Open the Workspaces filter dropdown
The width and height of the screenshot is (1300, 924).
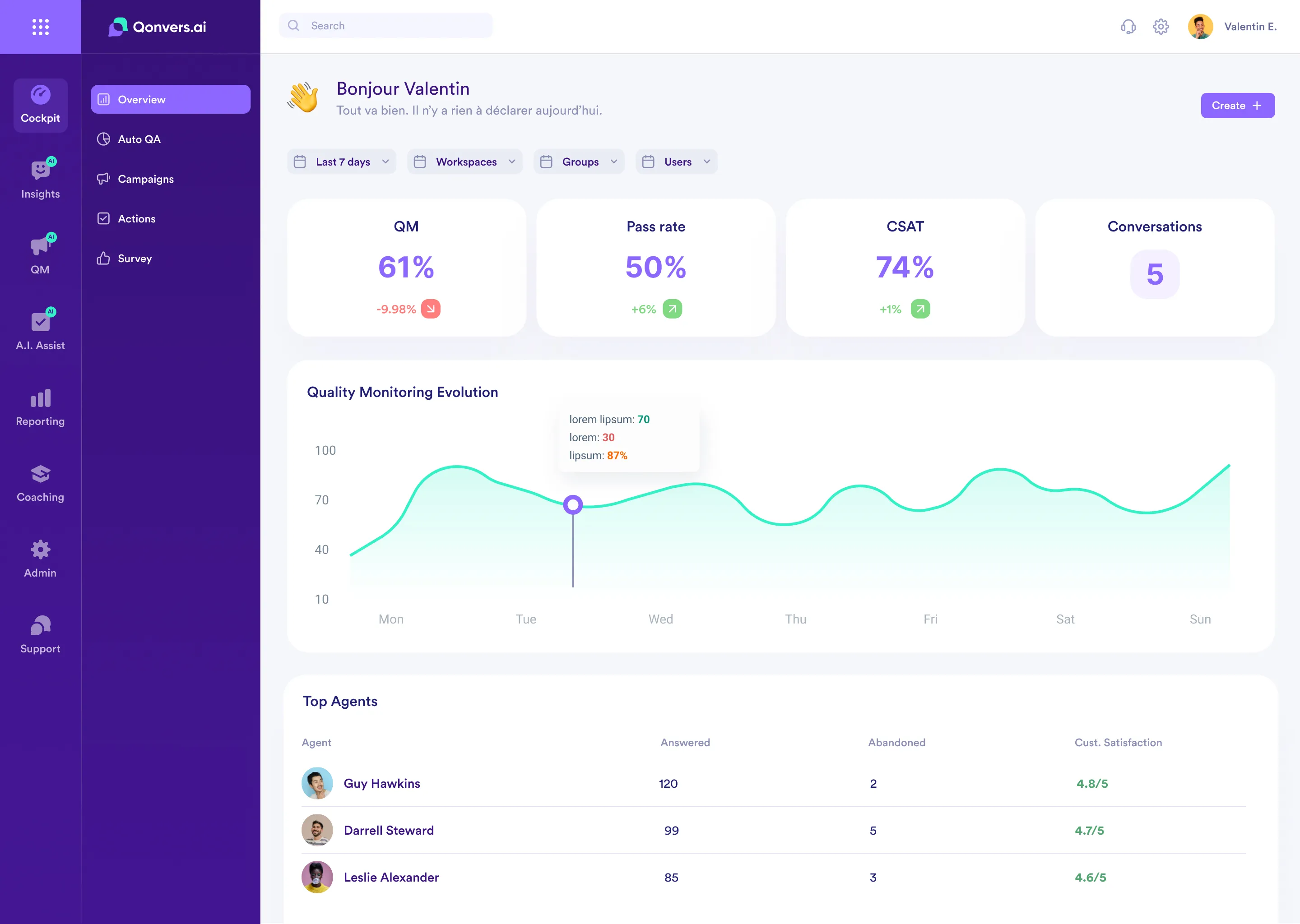coord(464,162)
